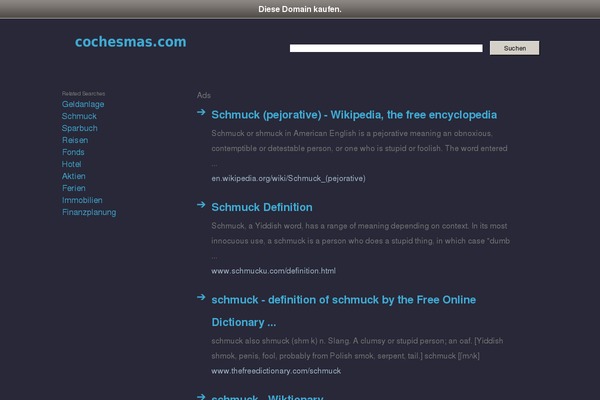Viewport: 600px width, 400px height.
Task: Click description starting 'schmuck also shmuck'
Action: [357, 348]
